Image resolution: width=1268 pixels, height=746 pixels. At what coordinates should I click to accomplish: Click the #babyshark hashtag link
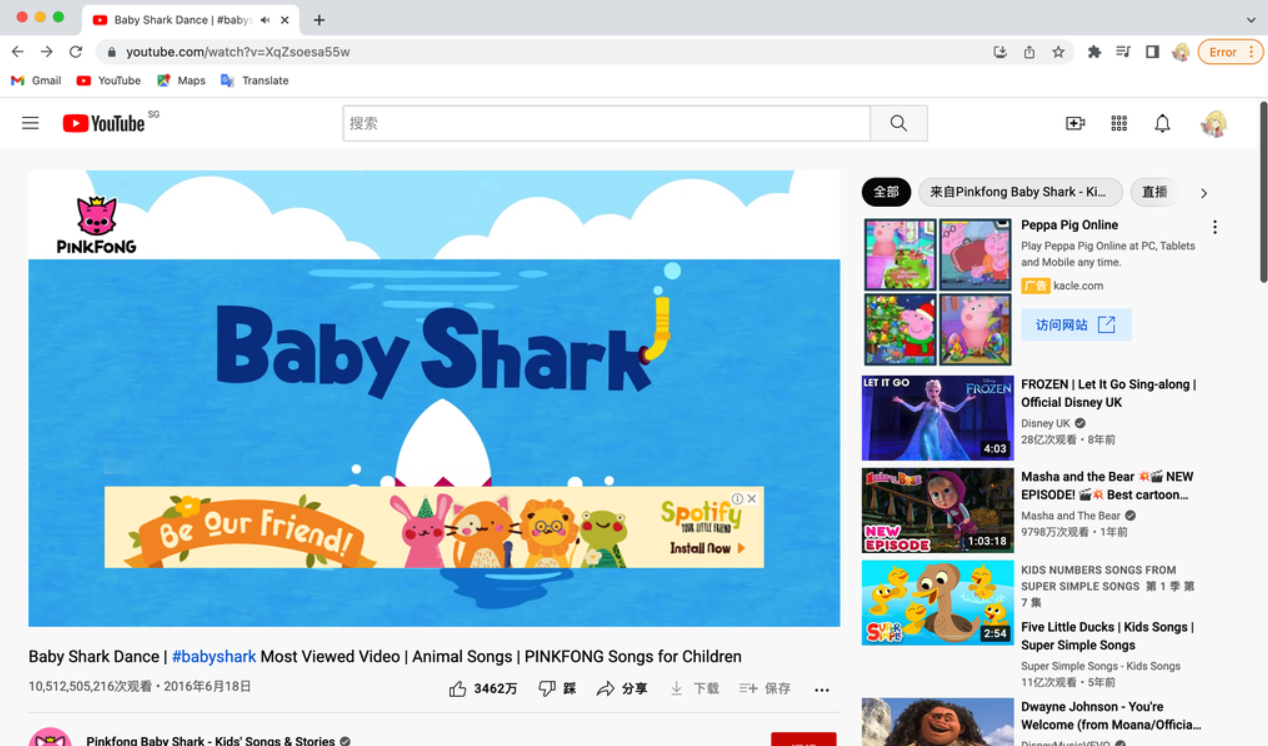click(x=214, y=657)
